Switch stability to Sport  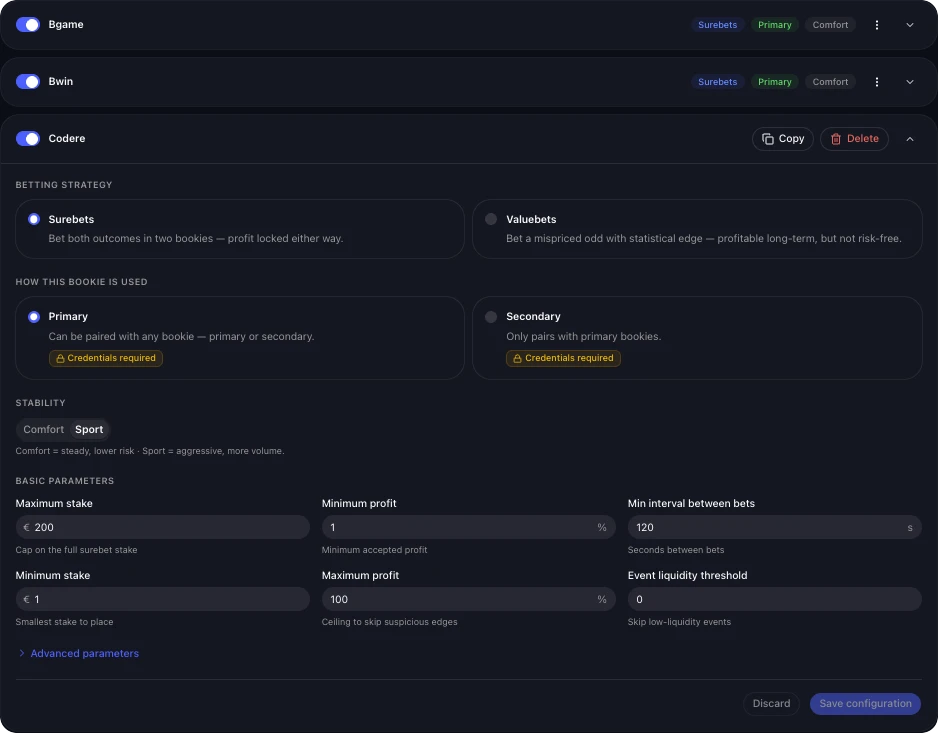89,430
